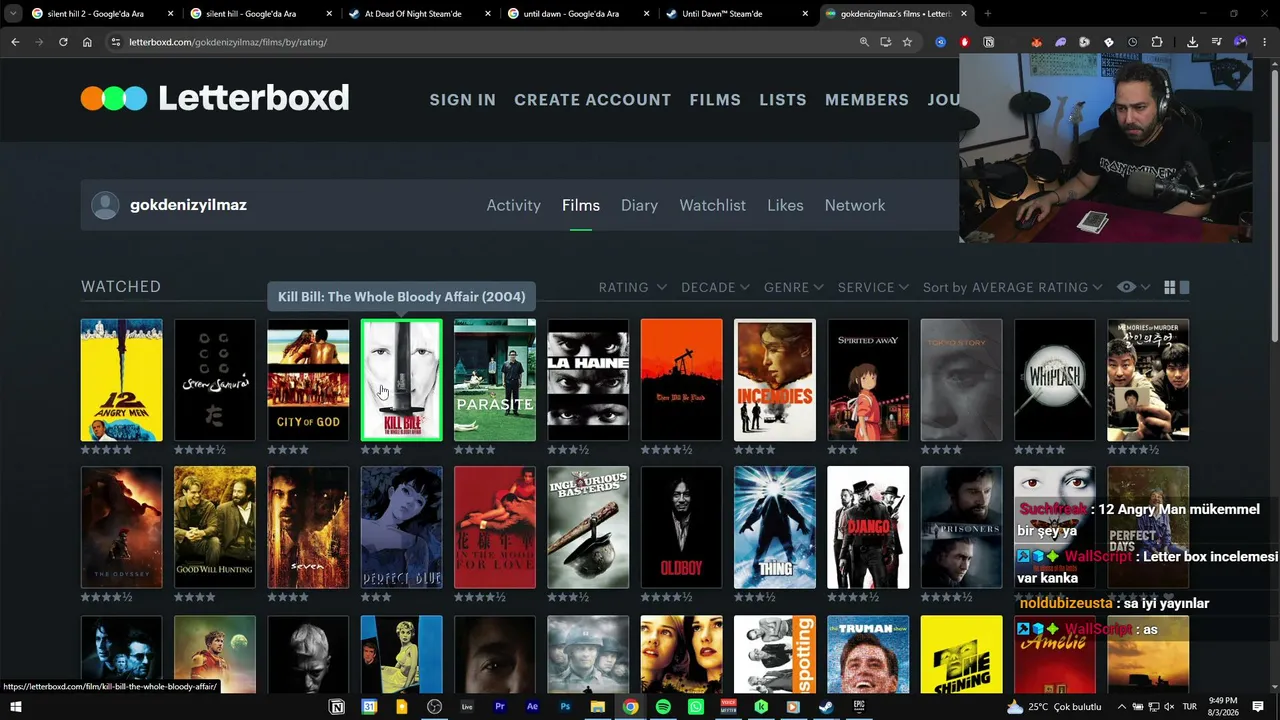Launch After Effects from the taskbar
This screenshot has height=720, width=1280.
click(532, 707)
